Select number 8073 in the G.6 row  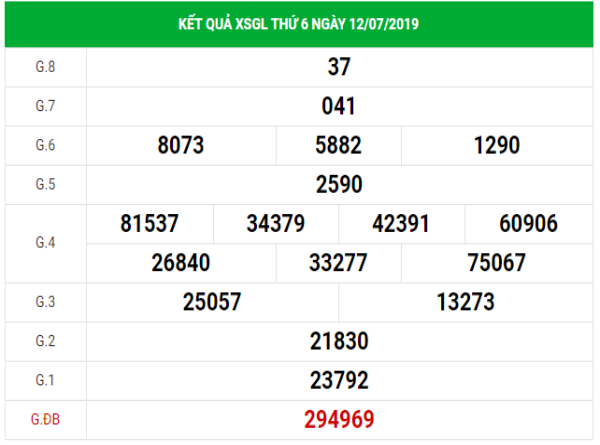click(181, 145)
